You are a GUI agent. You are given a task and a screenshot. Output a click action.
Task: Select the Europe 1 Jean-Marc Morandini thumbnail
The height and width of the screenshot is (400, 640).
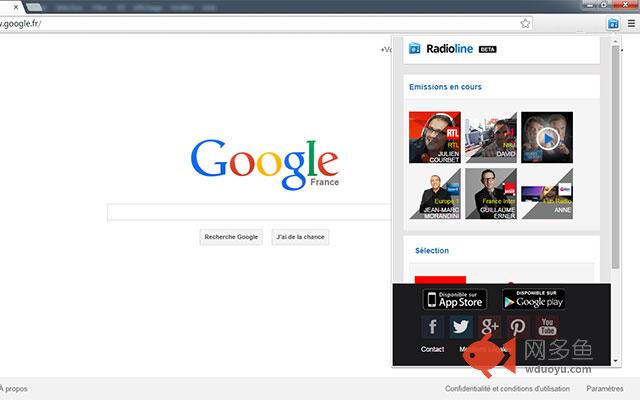435,194
